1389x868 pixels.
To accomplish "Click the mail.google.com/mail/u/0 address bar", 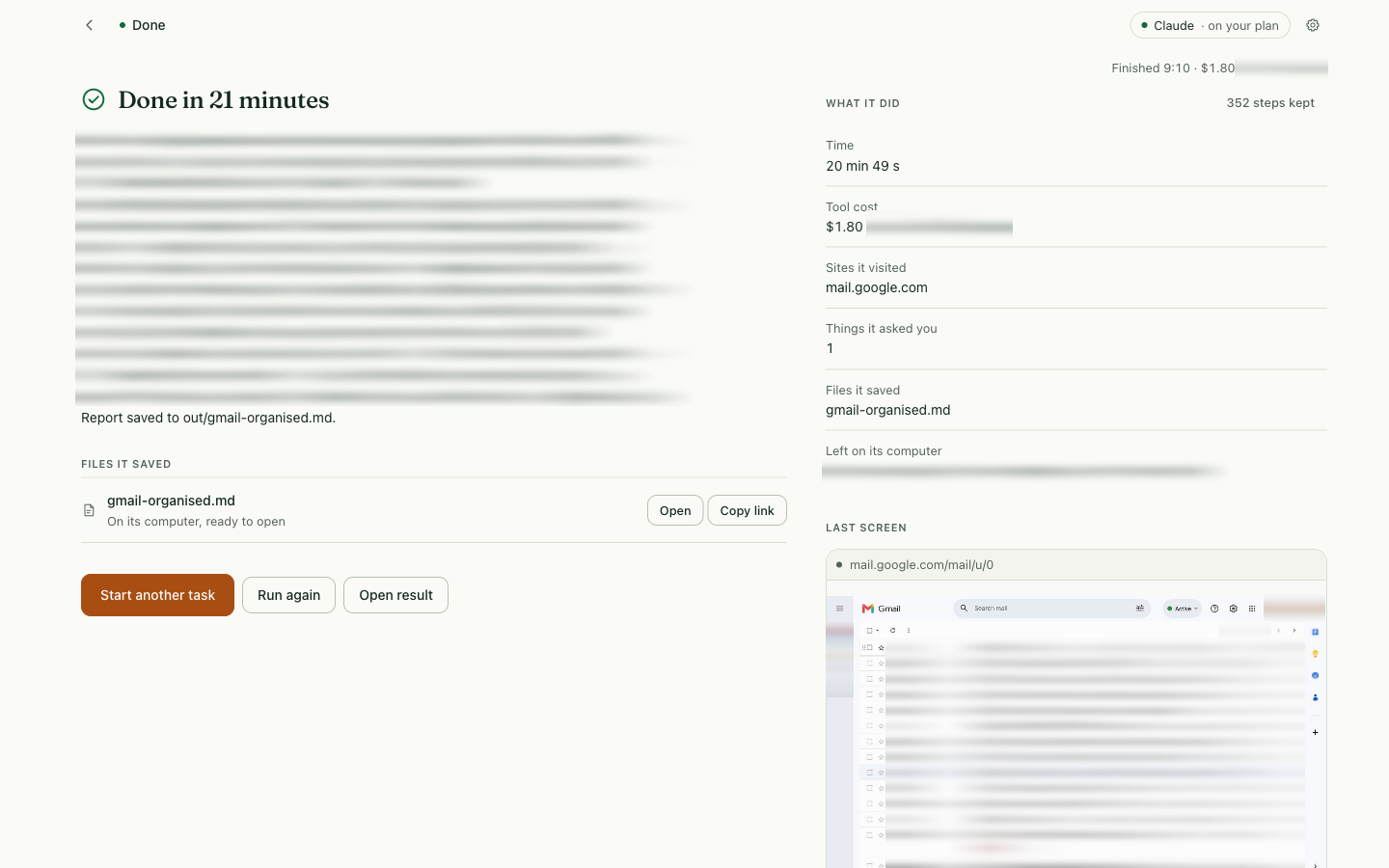I will [x=1076, y=565].
